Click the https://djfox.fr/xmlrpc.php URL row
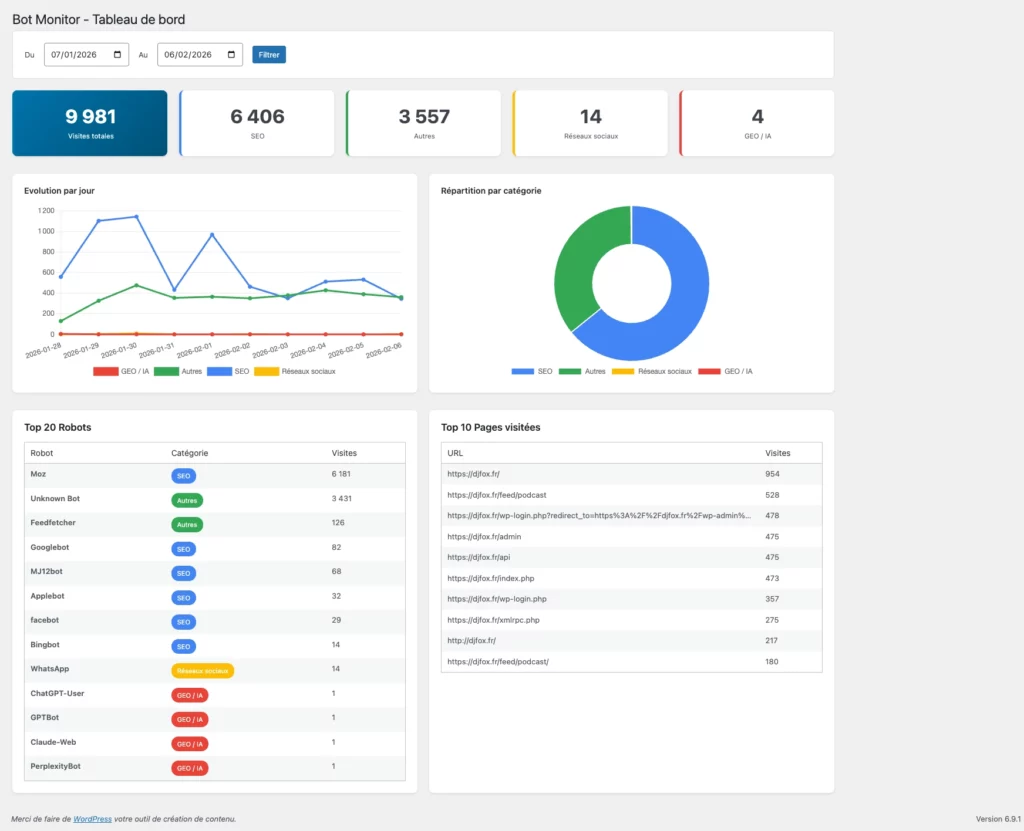This screenshot has width=1024, height=831. click(493, 621)
